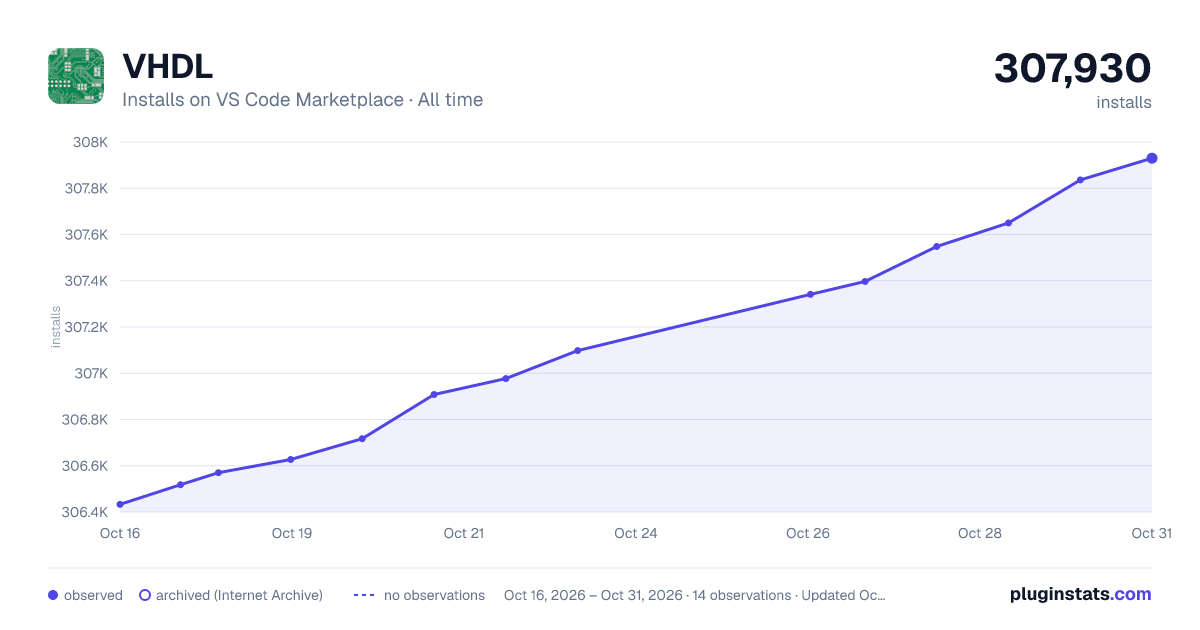Click the Oct 31 x-axis label

1151,533
